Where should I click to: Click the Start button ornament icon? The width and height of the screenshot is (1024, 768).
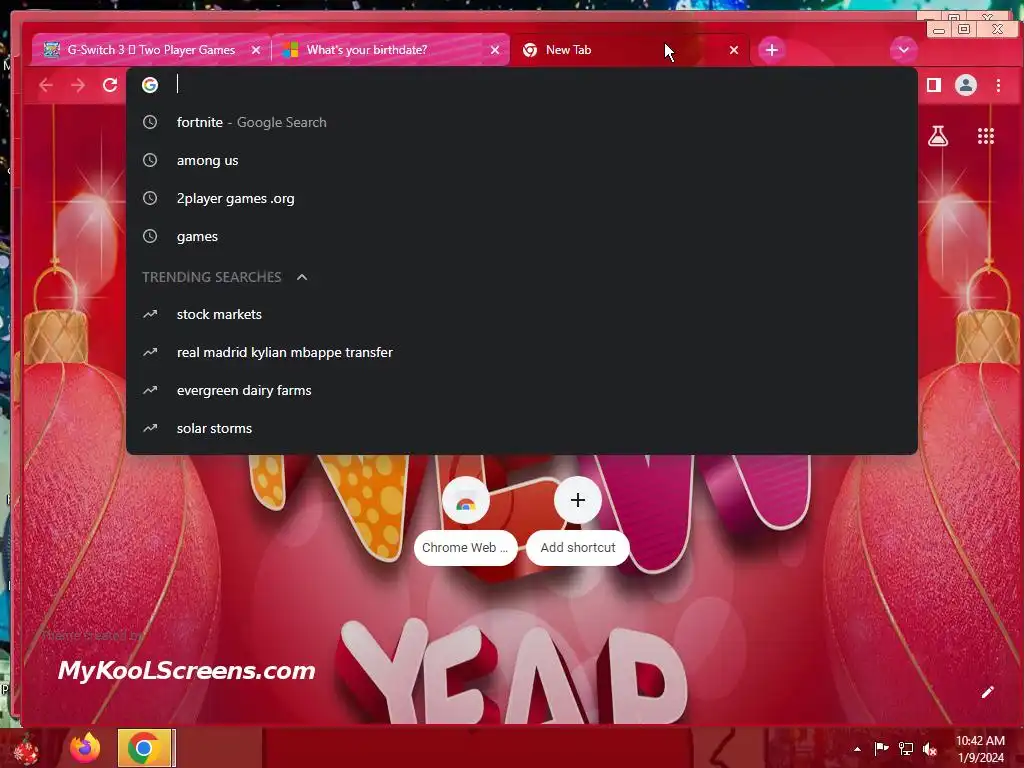pos(25,748)
